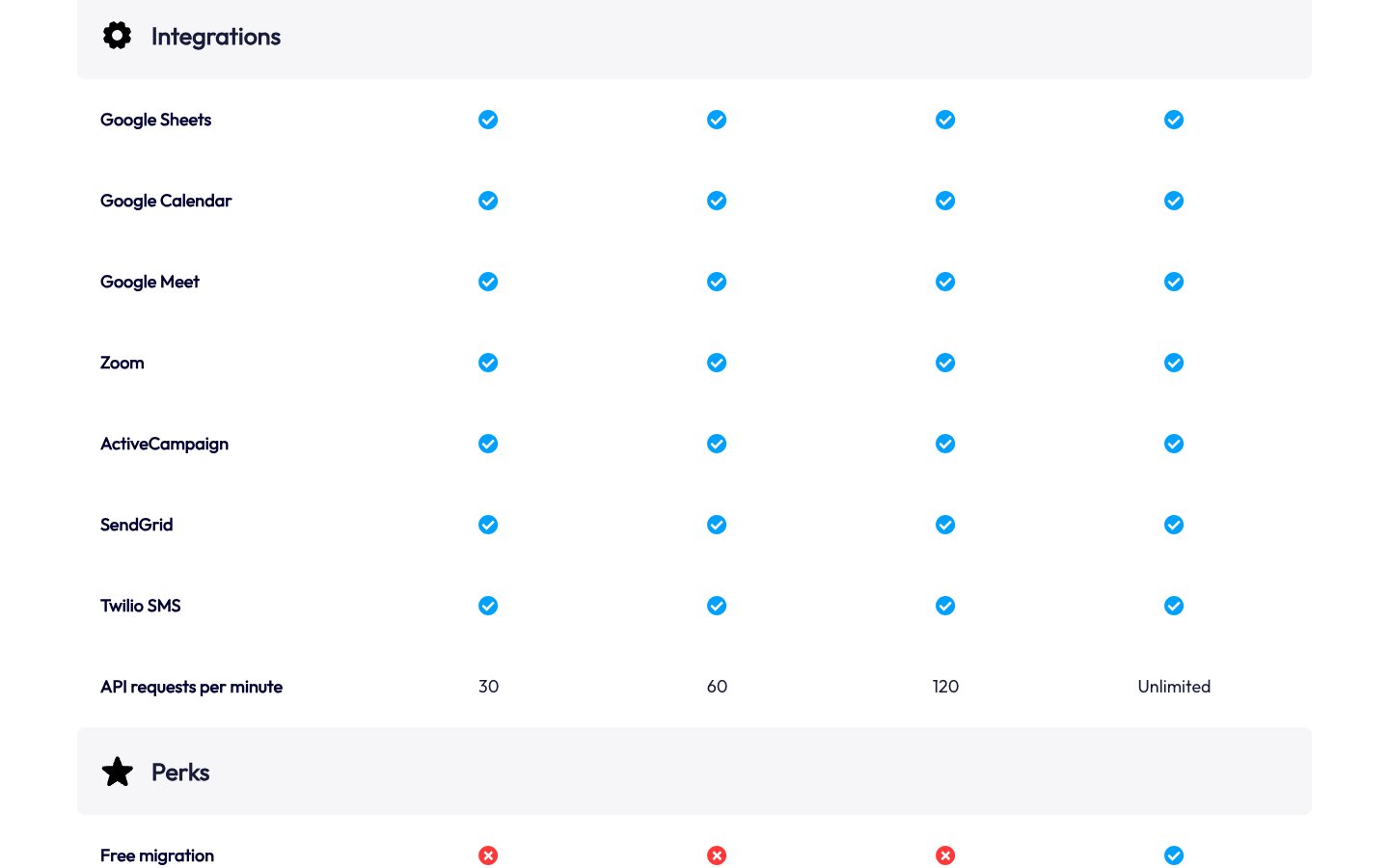Click the Twilio SMS checkmark in the second plan column
The width and height of the screenshot is (1389, 868).
coord(717,606)
